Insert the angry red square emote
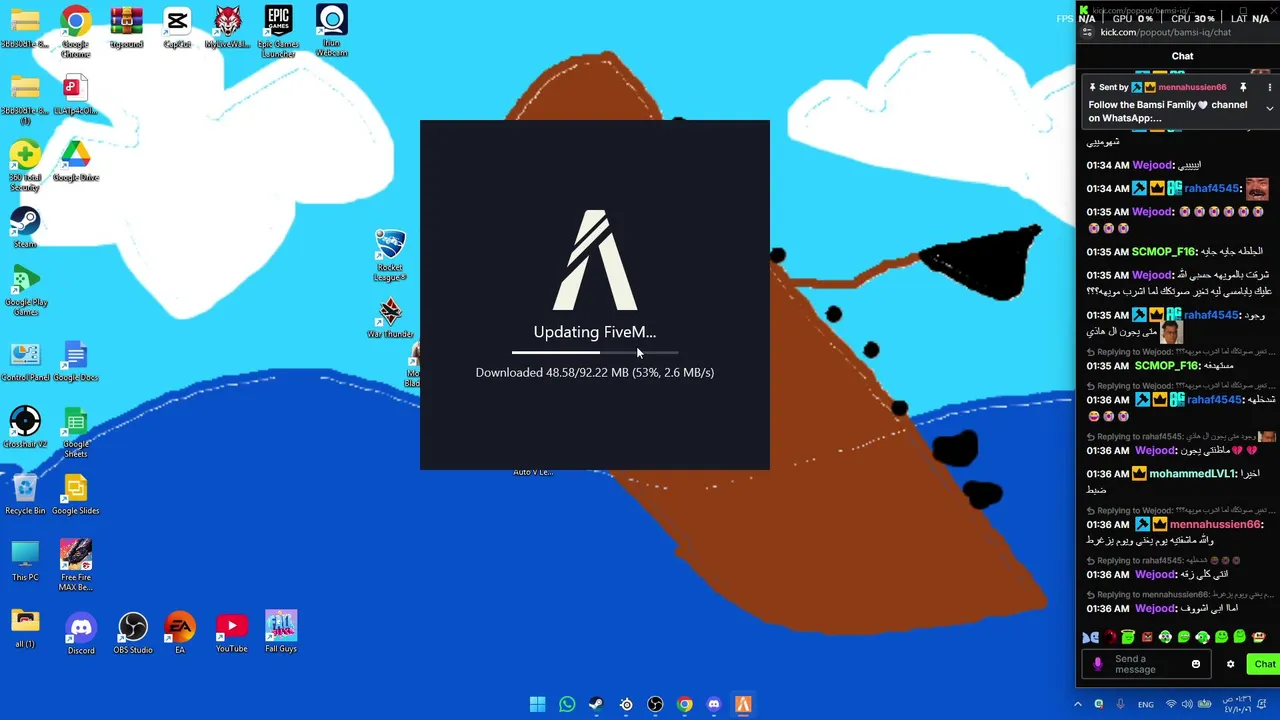The width and height of the screenshot is (1280, 720). pos(1147,637)
